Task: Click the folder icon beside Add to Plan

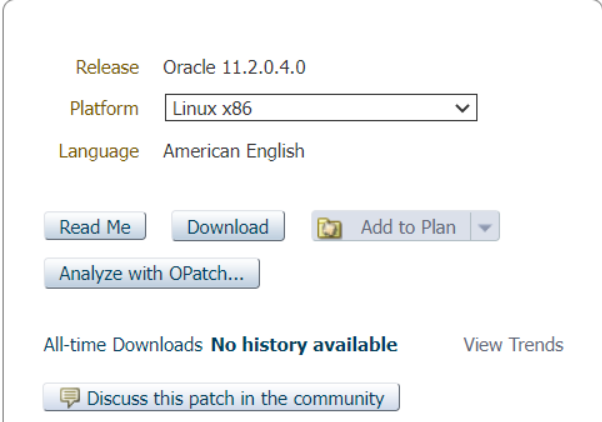Action: coord(331,228)
